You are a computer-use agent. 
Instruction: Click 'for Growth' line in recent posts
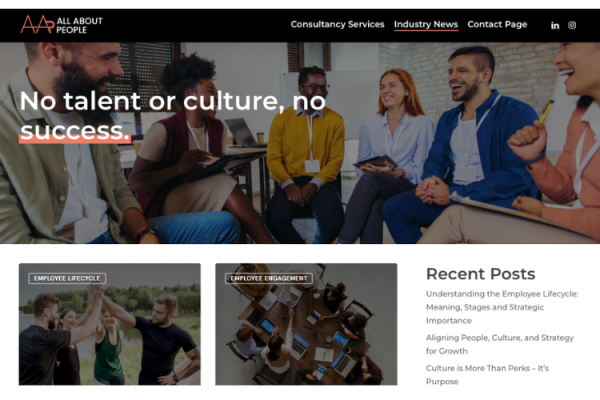point(447,351)
